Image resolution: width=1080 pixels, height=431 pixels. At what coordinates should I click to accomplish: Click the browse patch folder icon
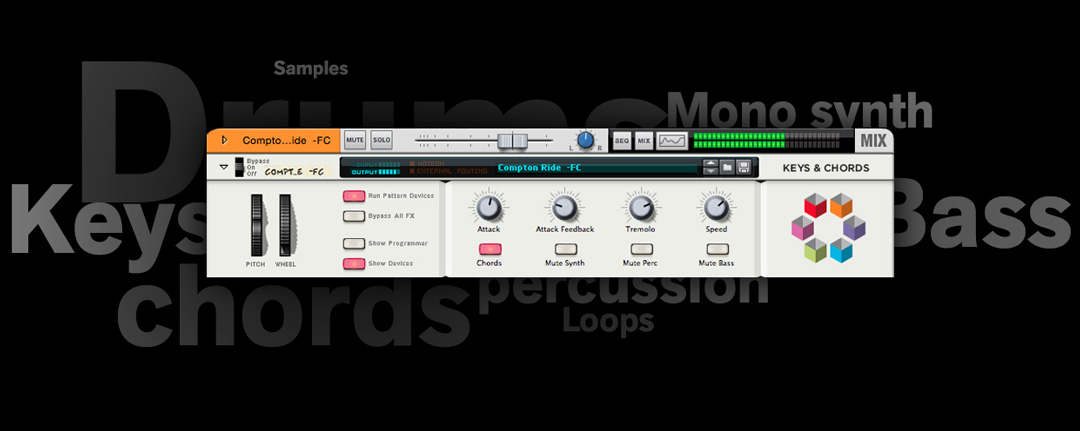[x=727, y=167]
